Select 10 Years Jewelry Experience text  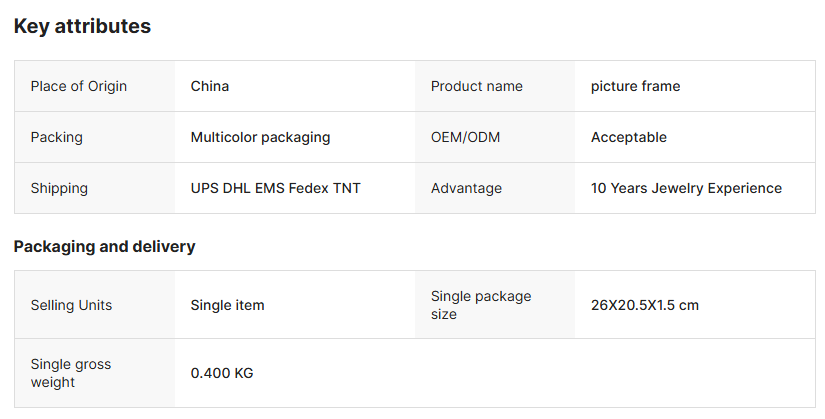pos(686,188)
